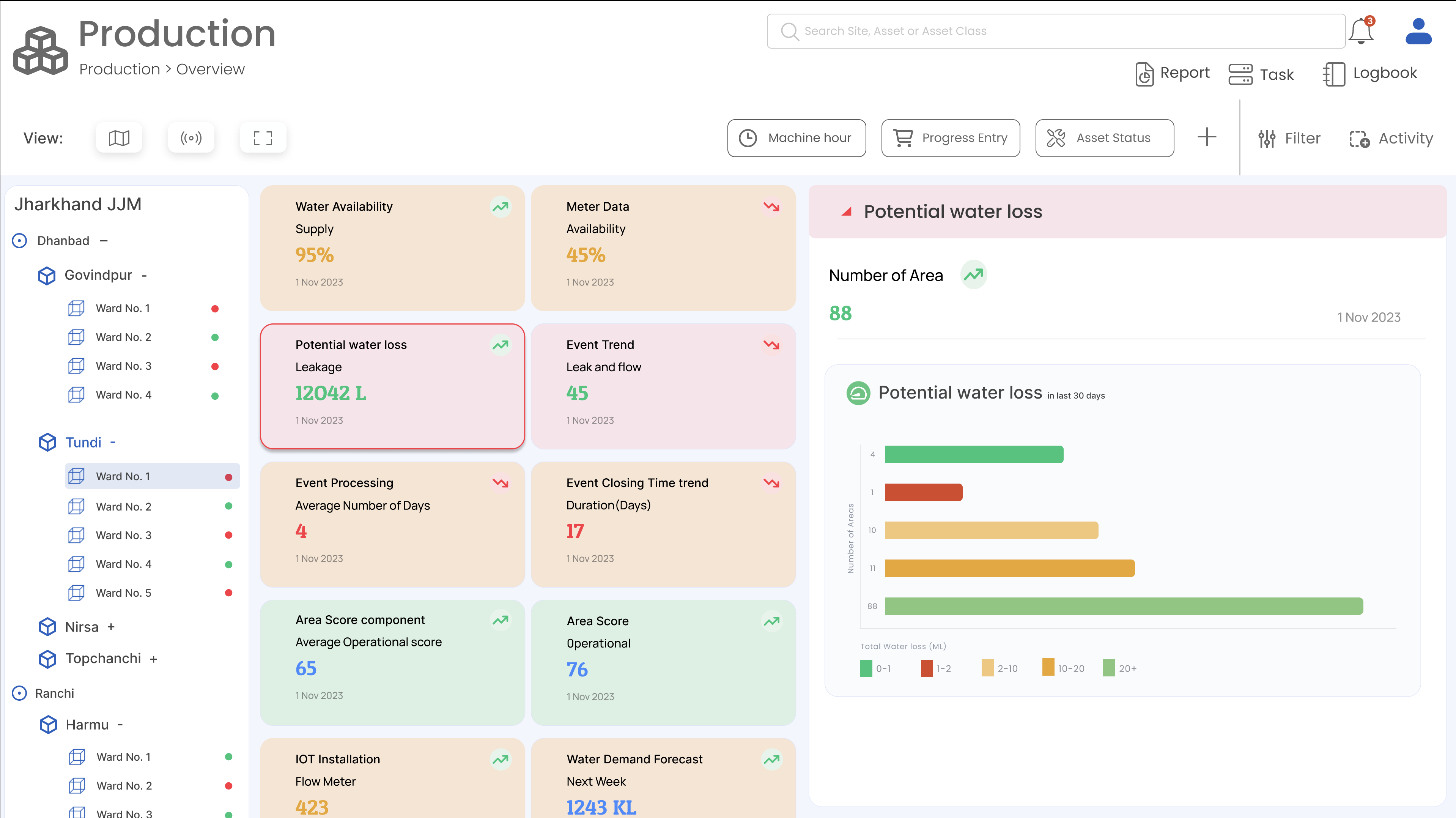The height and width of the screenshot is (818, 1456).
Task: Select Dhanbad radio circle in tree
Action: point(19,241)
